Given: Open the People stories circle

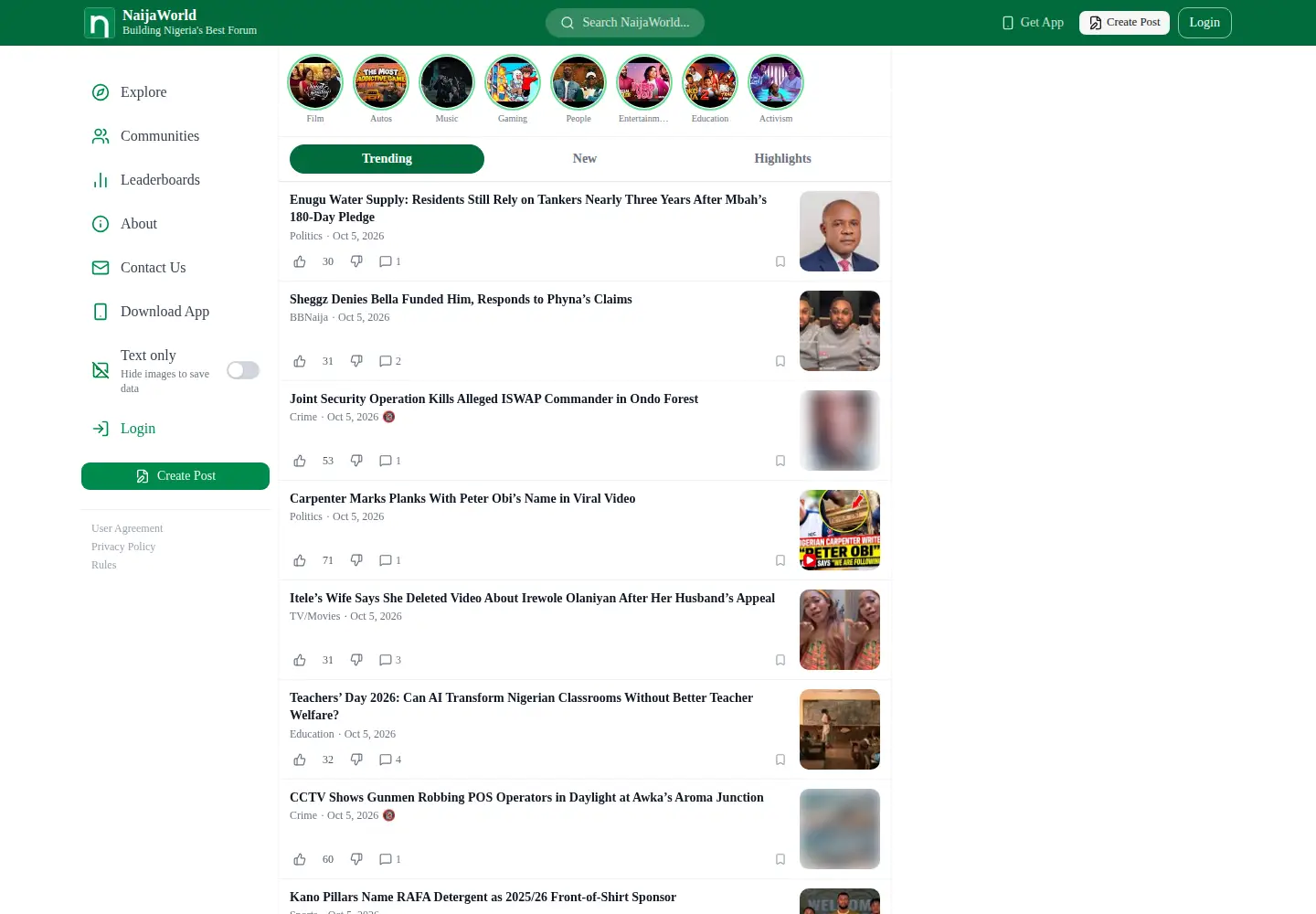Looking at the screenshot, I should [578, 82].
